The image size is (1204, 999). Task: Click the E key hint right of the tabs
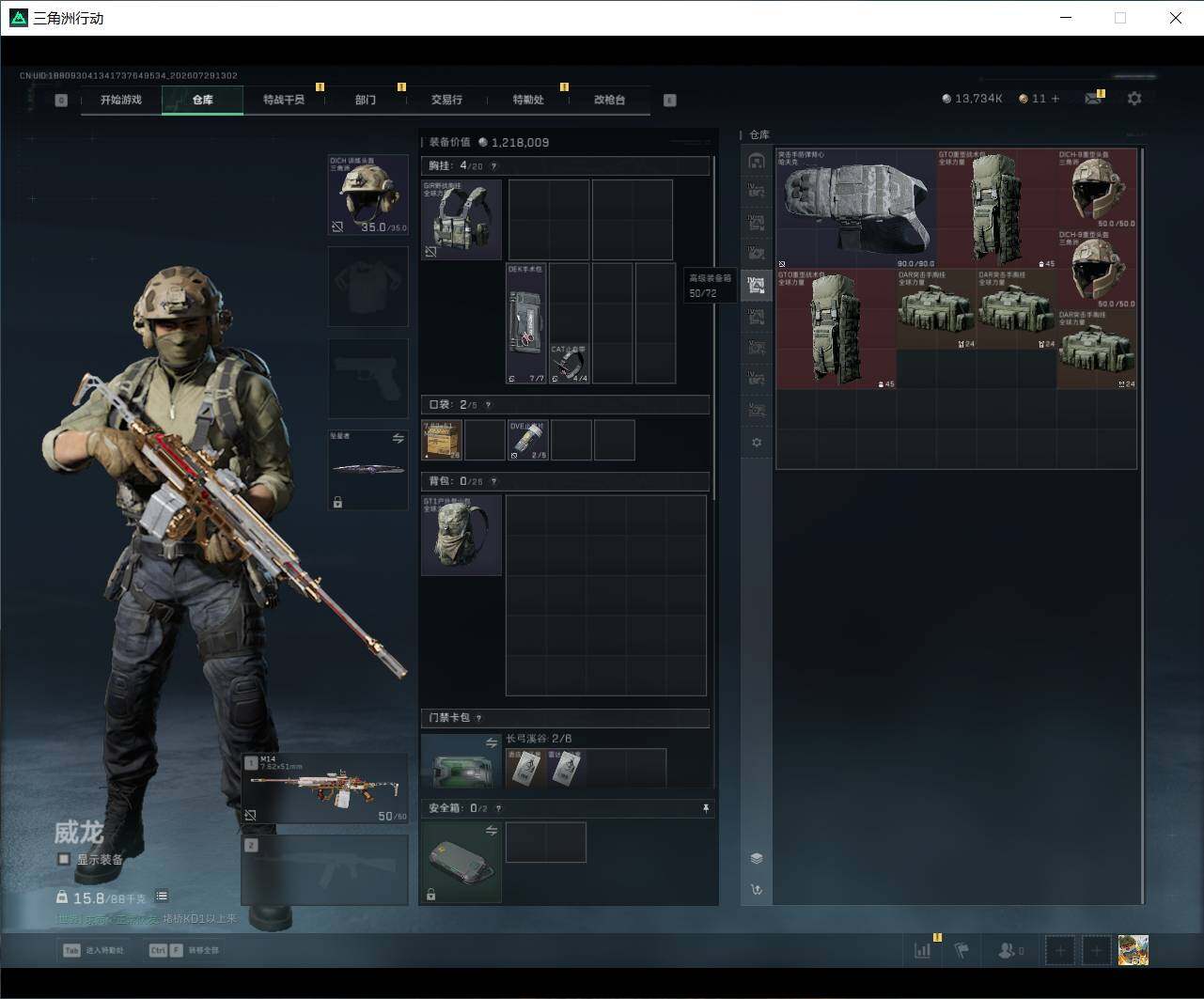coord(670,100)
